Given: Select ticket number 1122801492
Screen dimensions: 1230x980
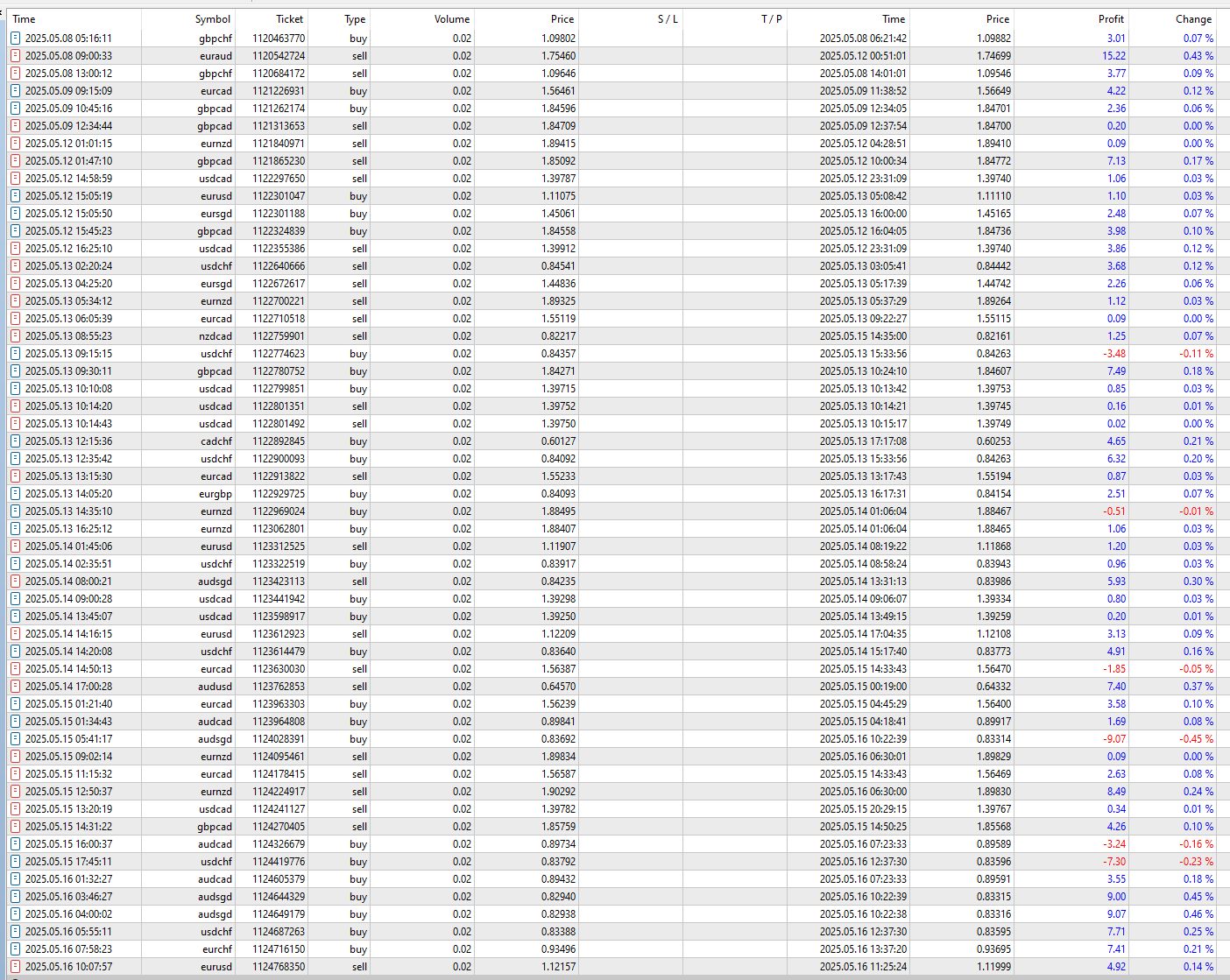Looking at the screenshot, I should [x=279, y=424].
